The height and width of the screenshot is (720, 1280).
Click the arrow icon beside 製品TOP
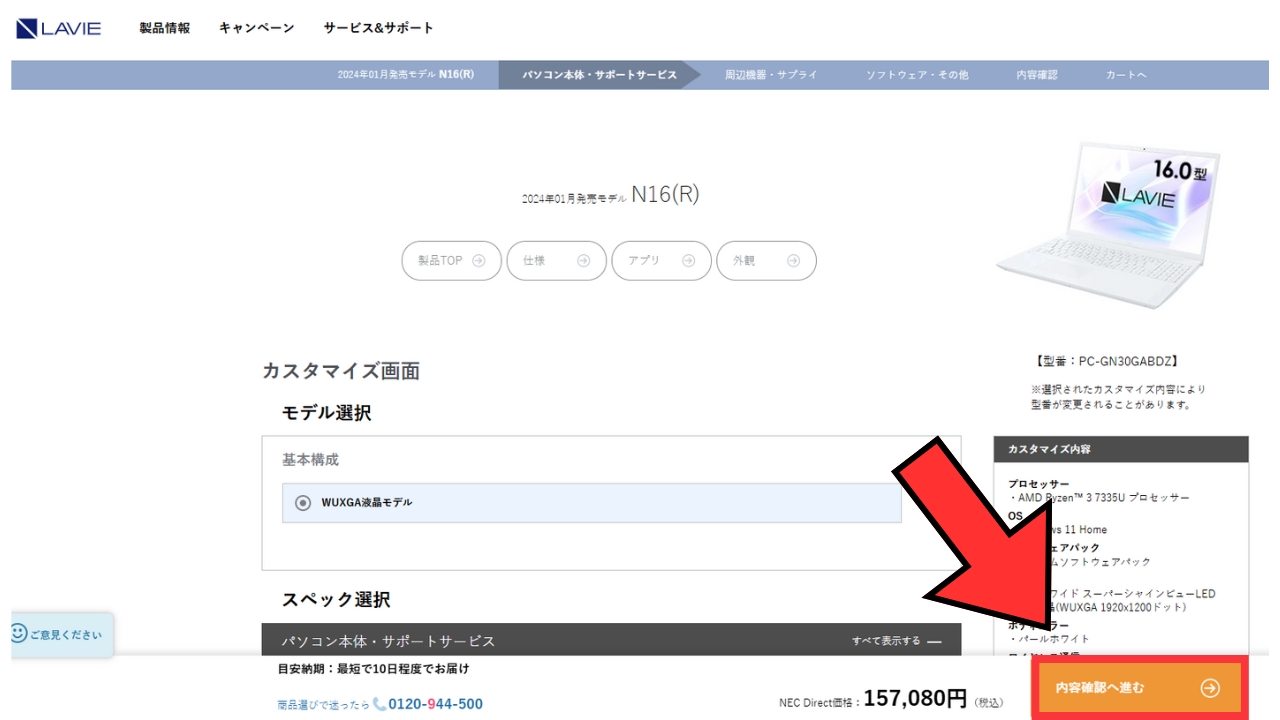tap(478, 261)
